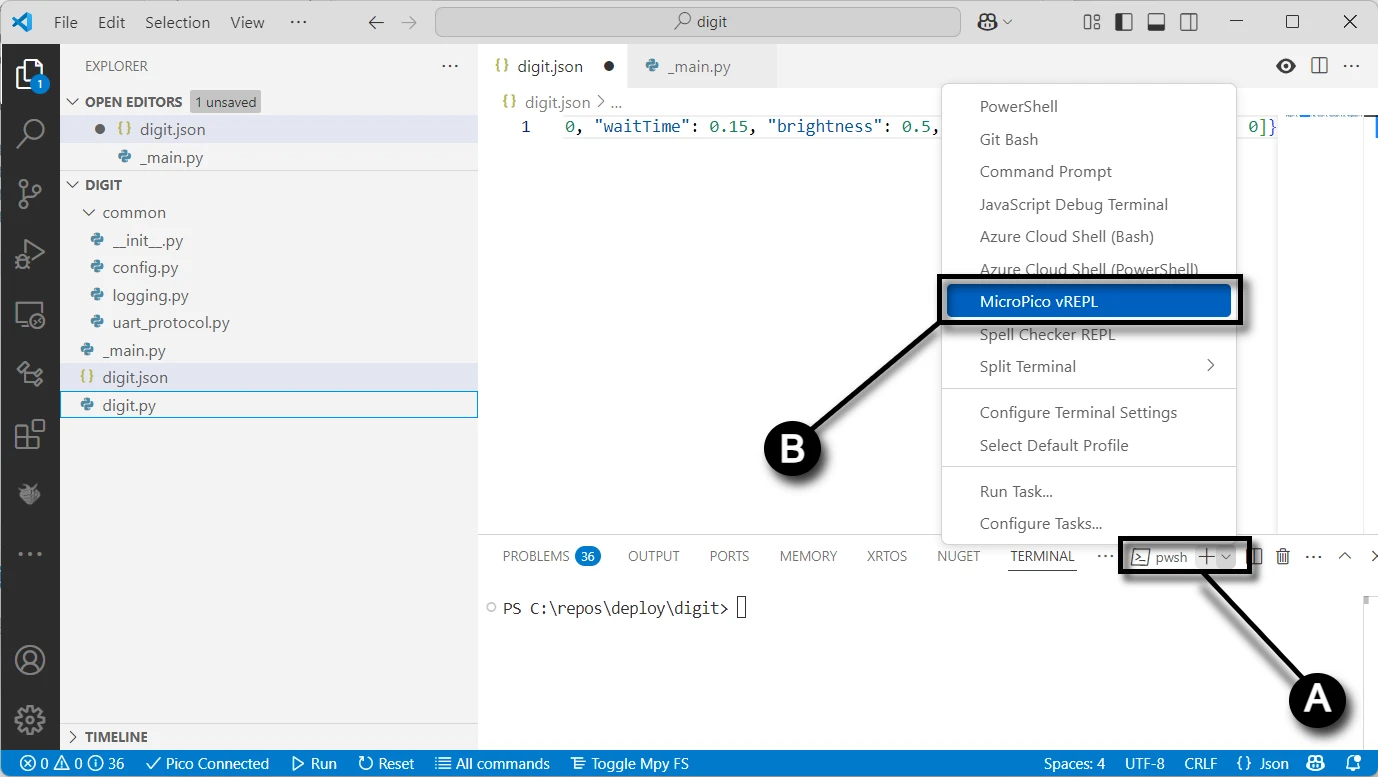Open the File menu

[66, 22]
